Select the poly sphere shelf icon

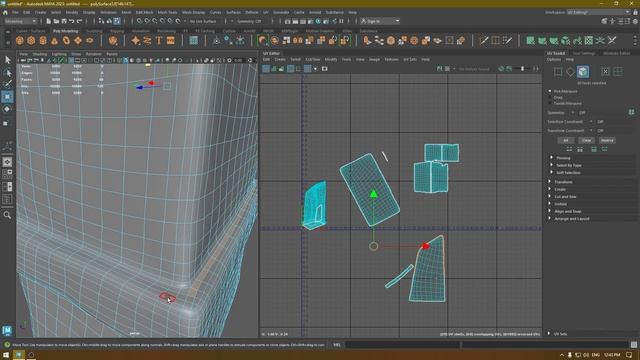pos(20,40)
